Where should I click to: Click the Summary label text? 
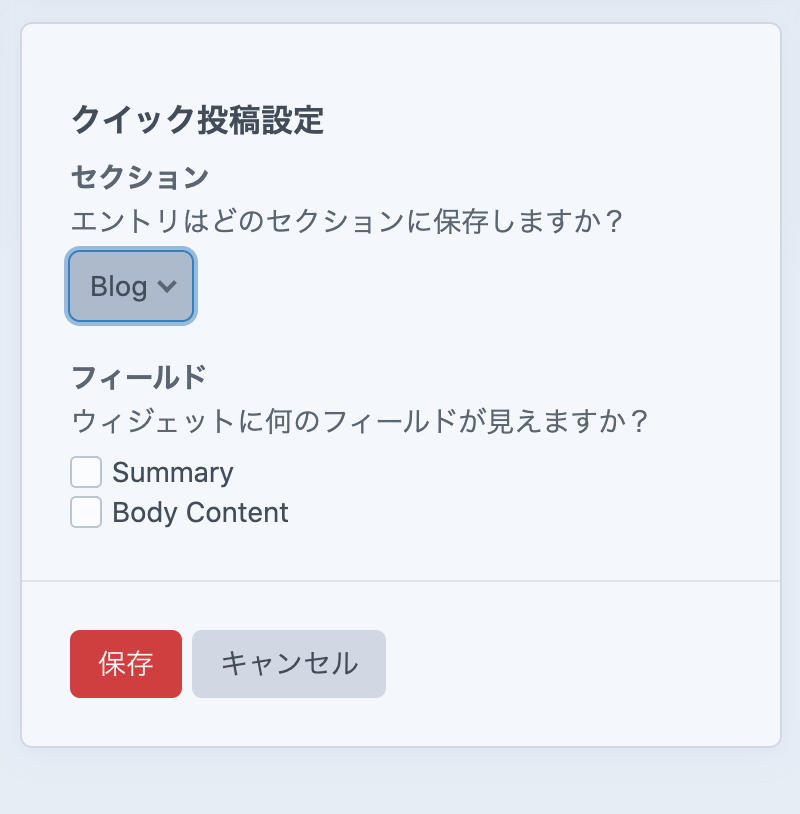tap(174, 471)
